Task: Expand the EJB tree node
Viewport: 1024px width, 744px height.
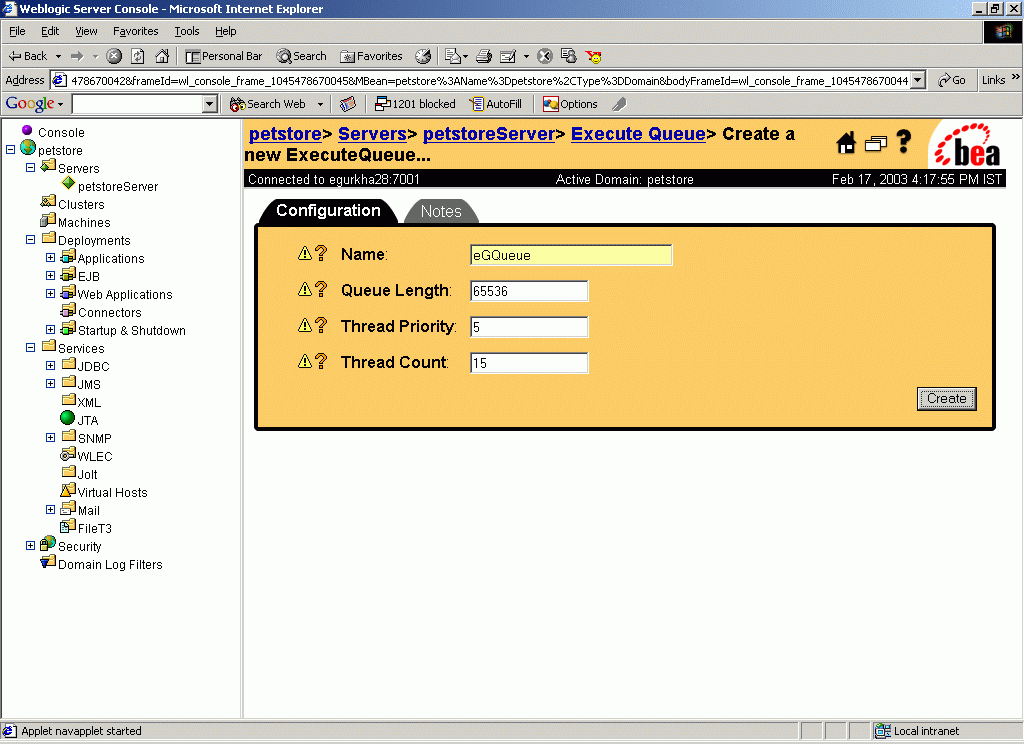Action: coord(50,275)
